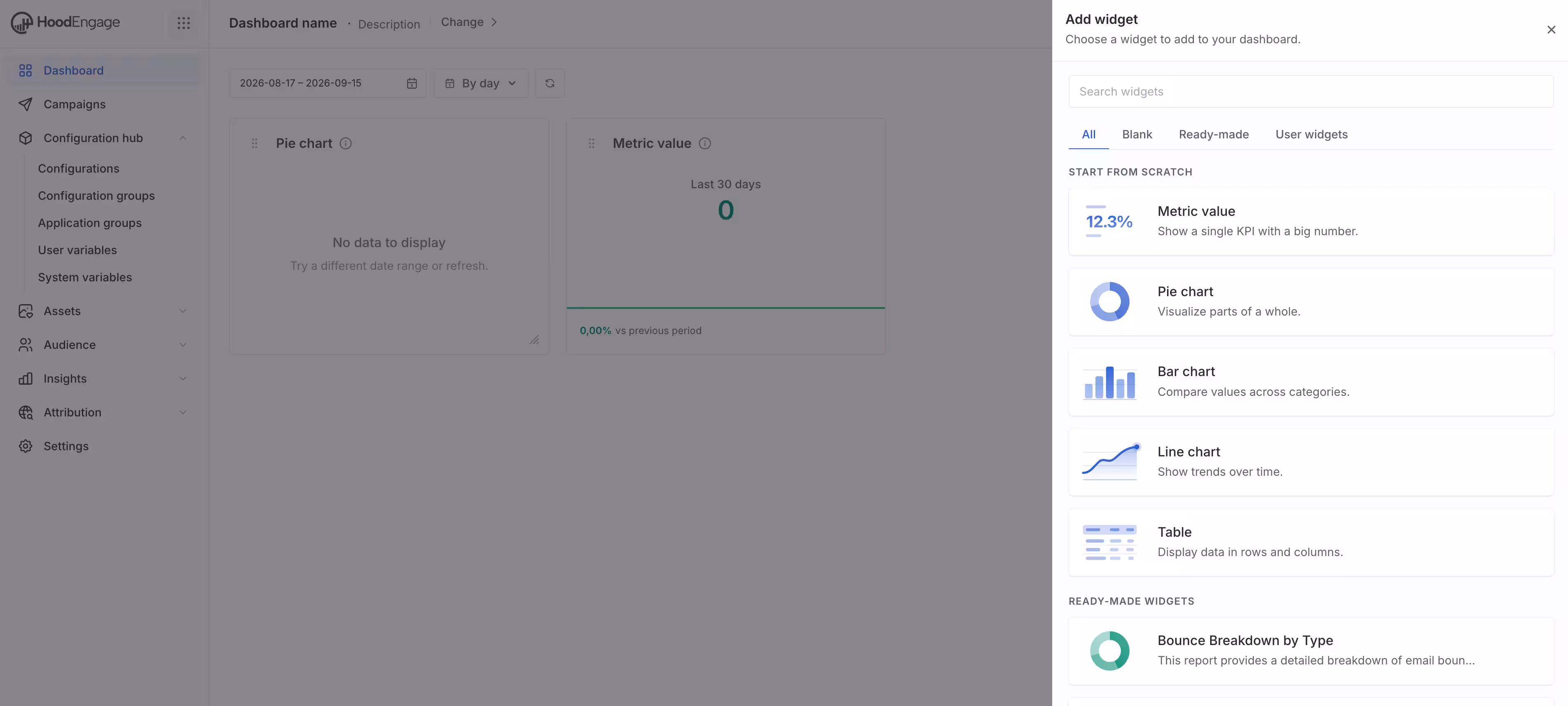The image size is (1568, 706).
Task: Open the date range calendar icon
Action: click(412, 83)
